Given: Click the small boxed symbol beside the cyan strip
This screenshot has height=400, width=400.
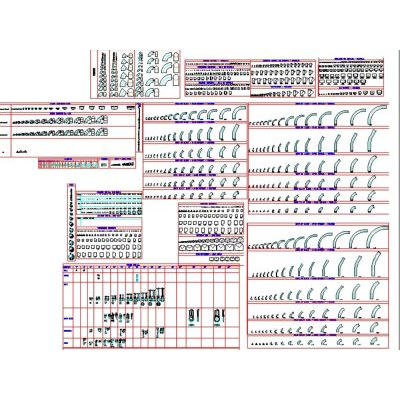Looking at the screenshot, I should 104,165.
